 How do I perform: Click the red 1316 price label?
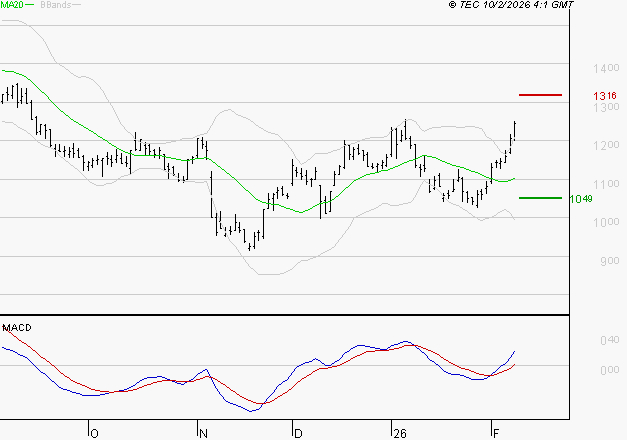coord(605,96)
